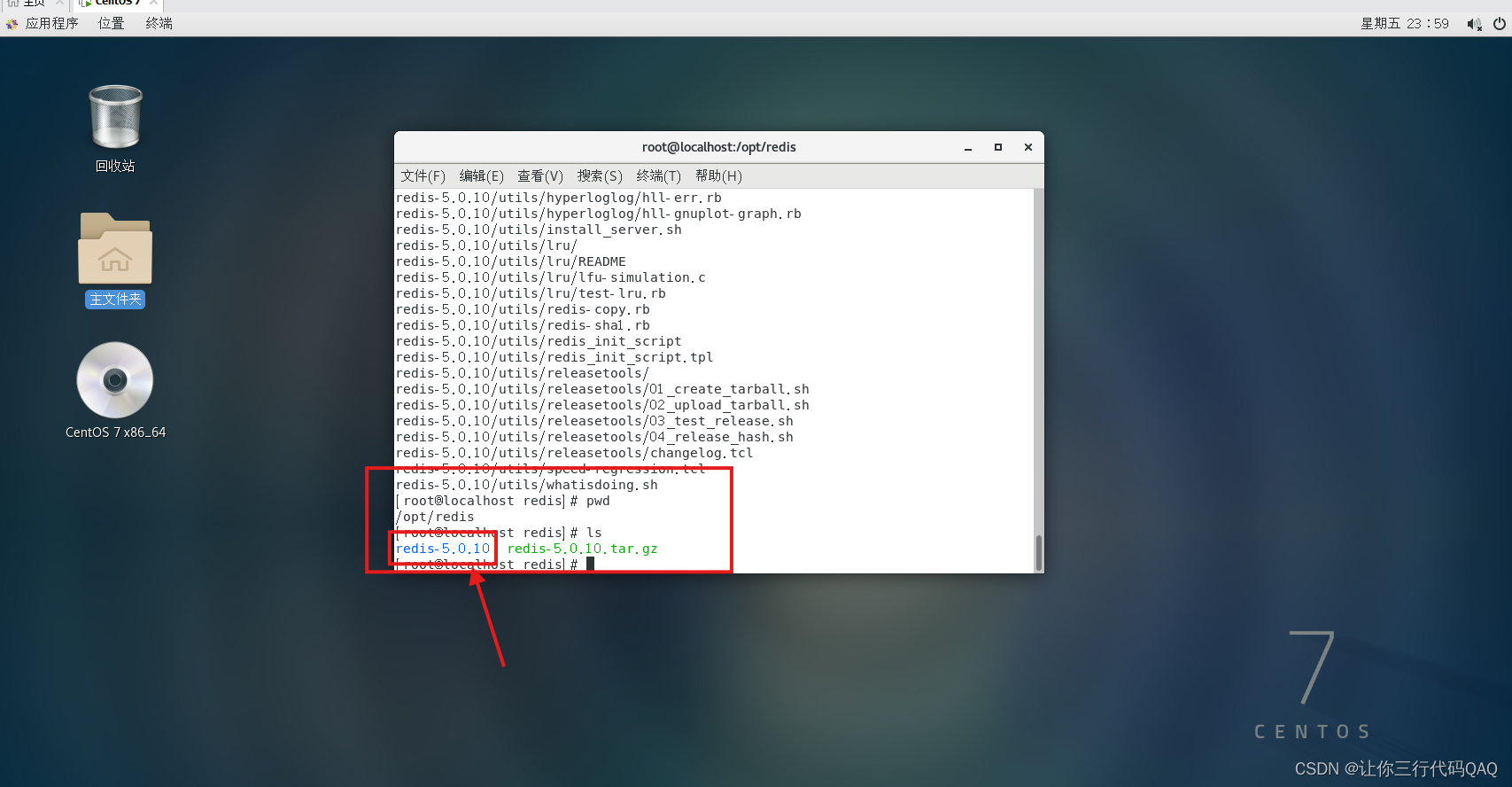
Task: Click the ls command prompt line
Action: coord(499,533)
